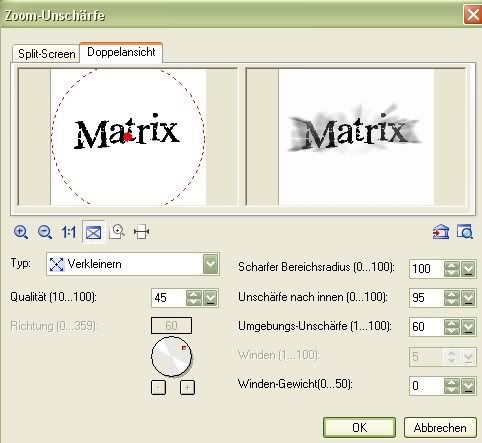The height and width of the screenshot is (443, 482).
Task: Click the Richtung value field showing 60
Action: 171,325
